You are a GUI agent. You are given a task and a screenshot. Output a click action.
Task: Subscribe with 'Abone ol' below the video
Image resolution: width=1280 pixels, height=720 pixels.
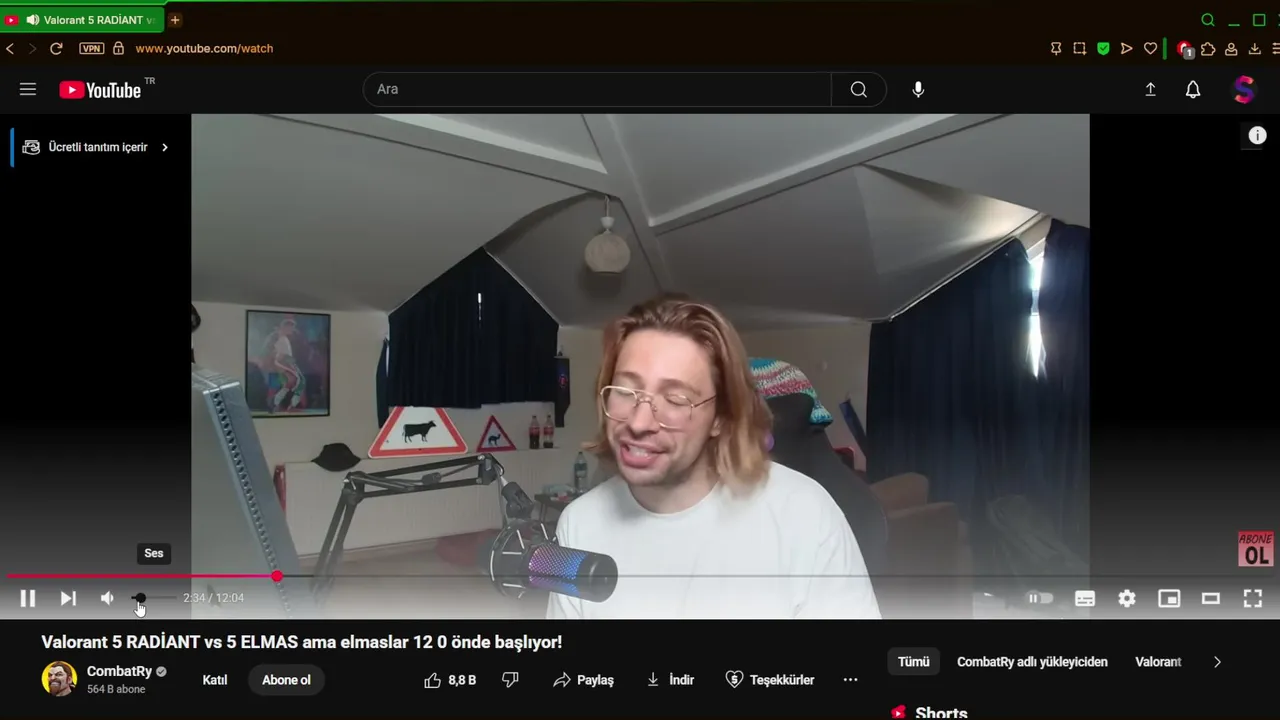tap(286, 680)
